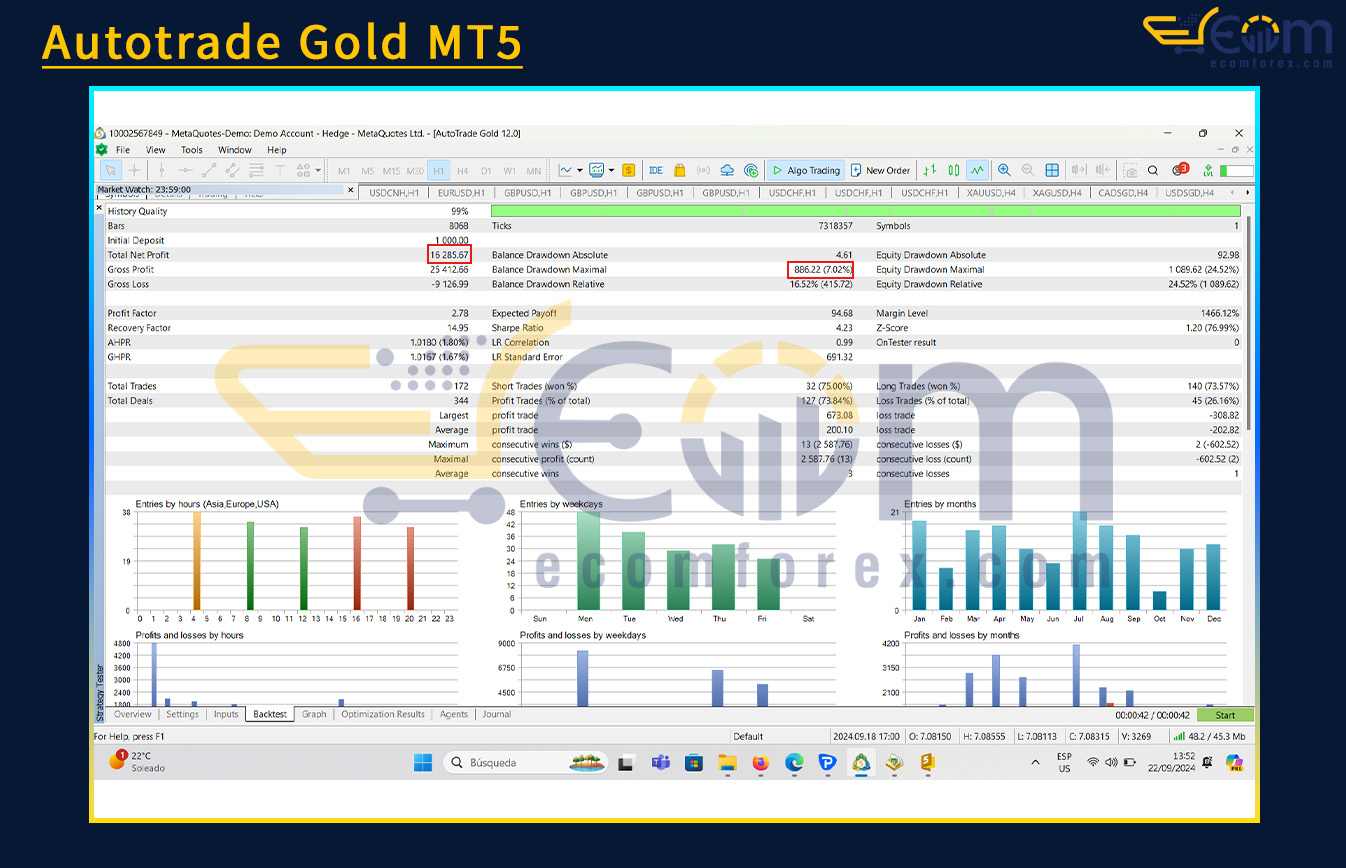Viewport: 1346px width, 868px height.
Task: Click the Windows Start button in taskbar
Action: (423, 762)
